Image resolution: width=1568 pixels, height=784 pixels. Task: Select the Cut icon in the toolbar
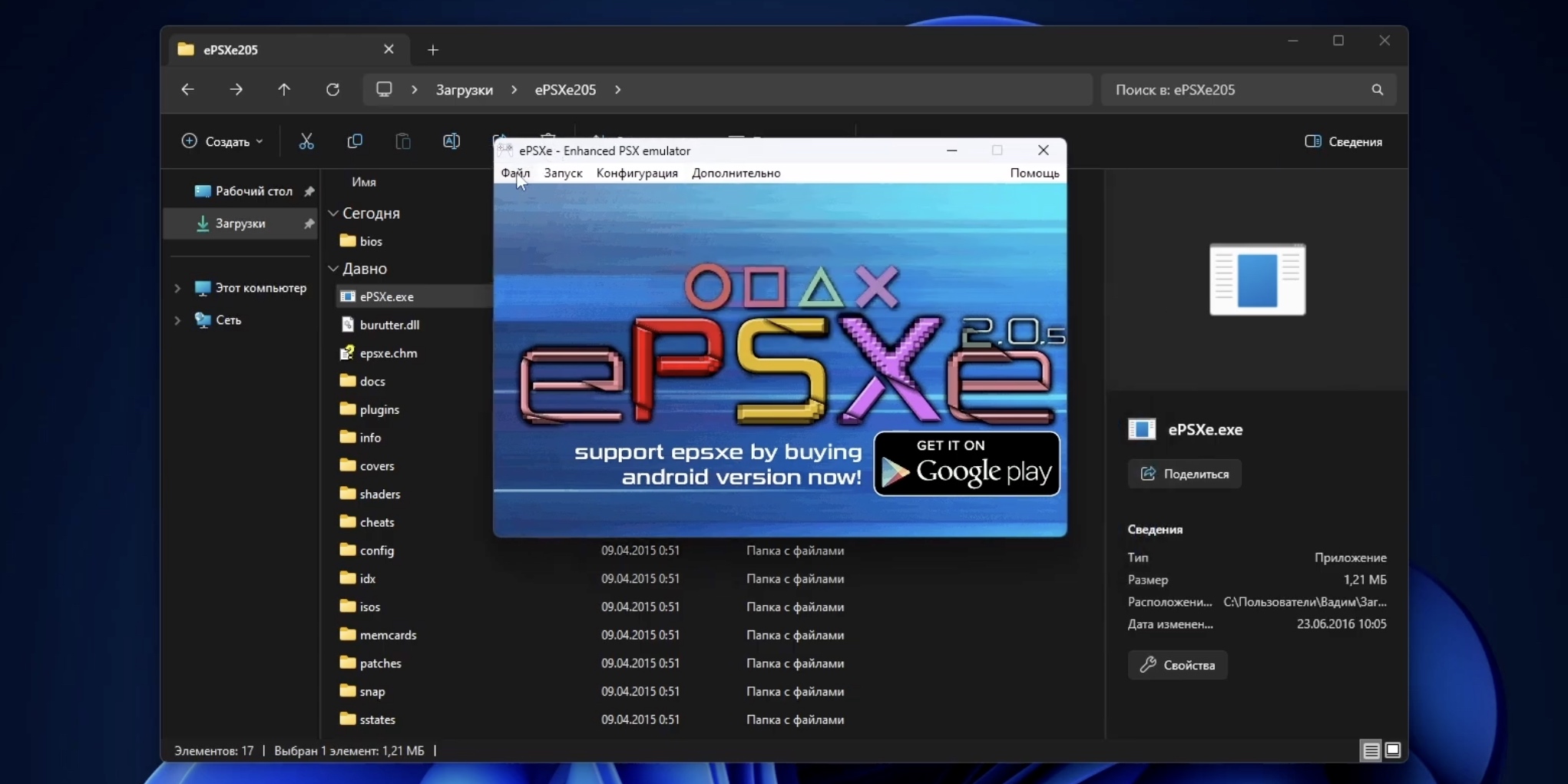(x=306, y=141)
